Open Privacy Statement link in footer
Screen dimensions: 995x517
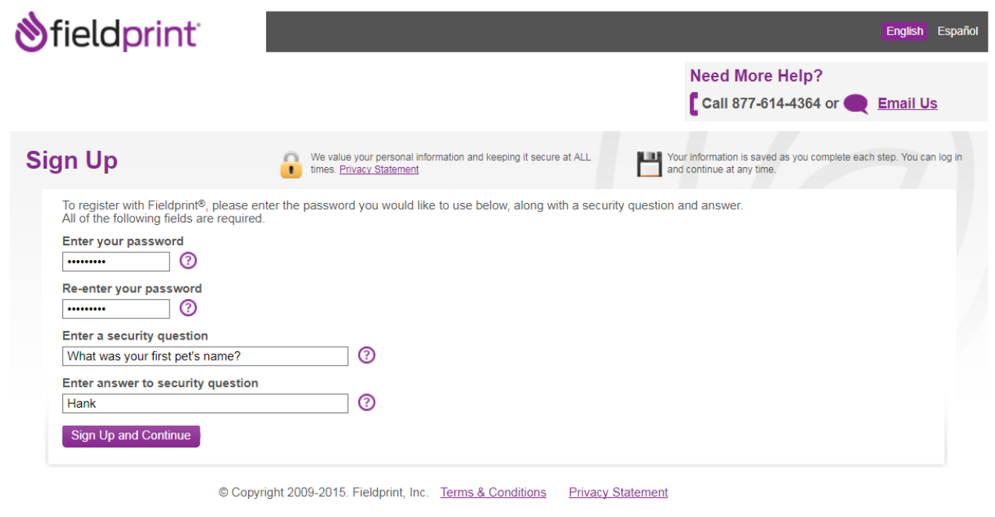618,492
